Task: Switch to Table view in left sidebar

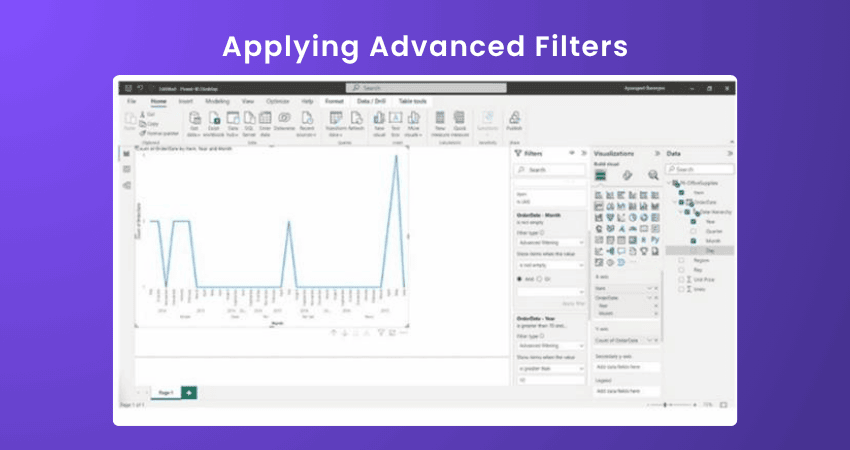Action: click(127, 170)
